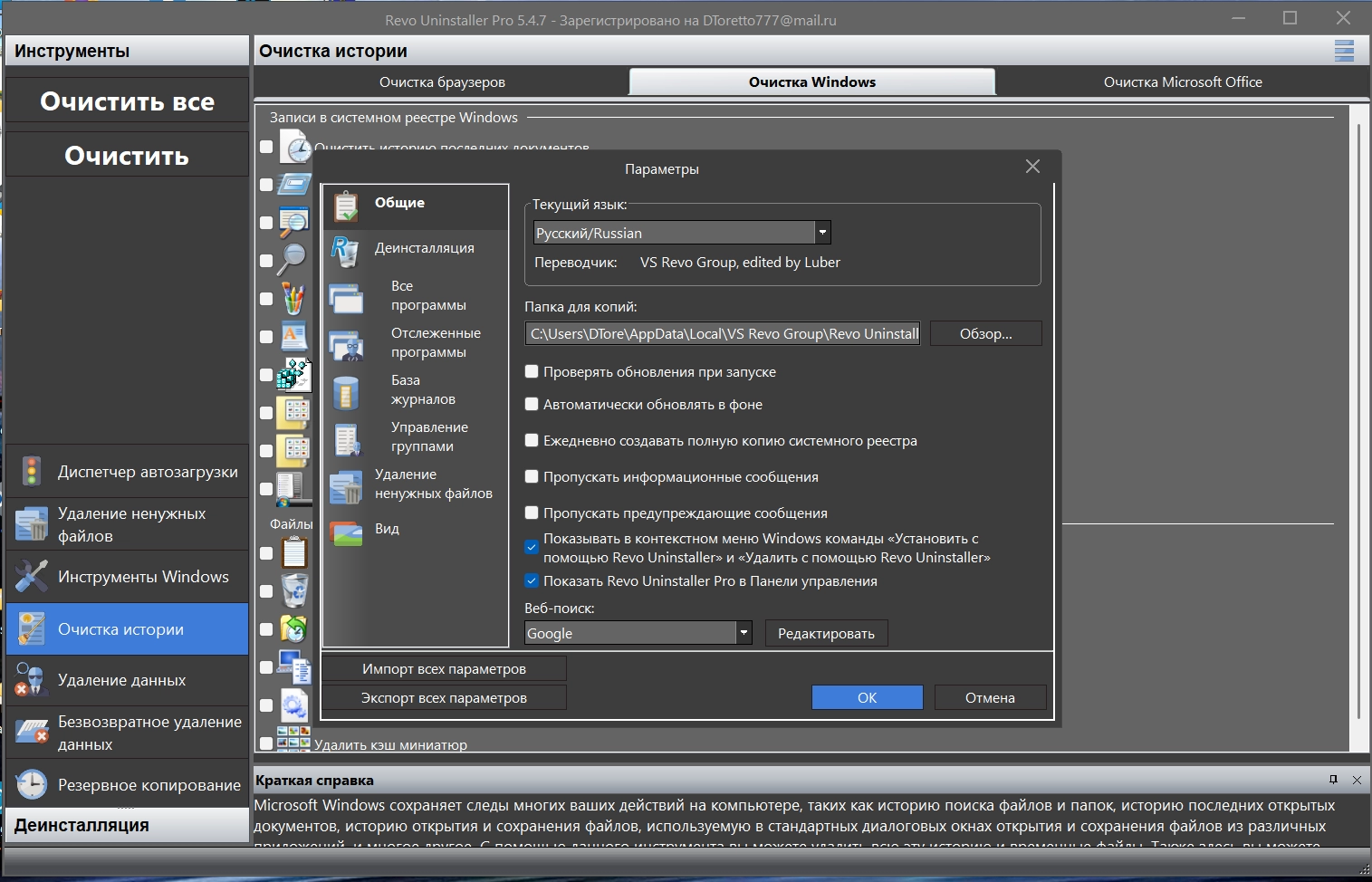Check Пропускать предупреждающие сообщения
Viewport: 1372px width, 882px height.
pos(532,513)
